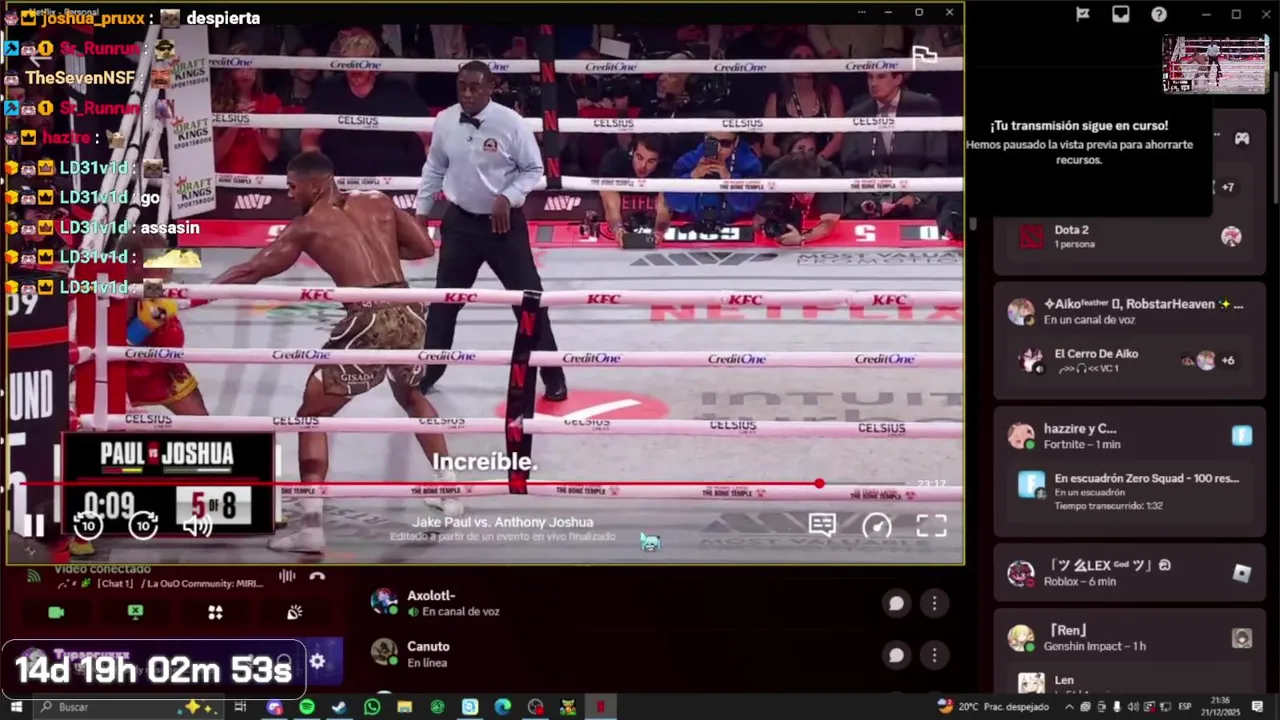Select Axolotl- in the friends list
Viewport: 1280px width, 720px height.
click(x=660, y=603)
